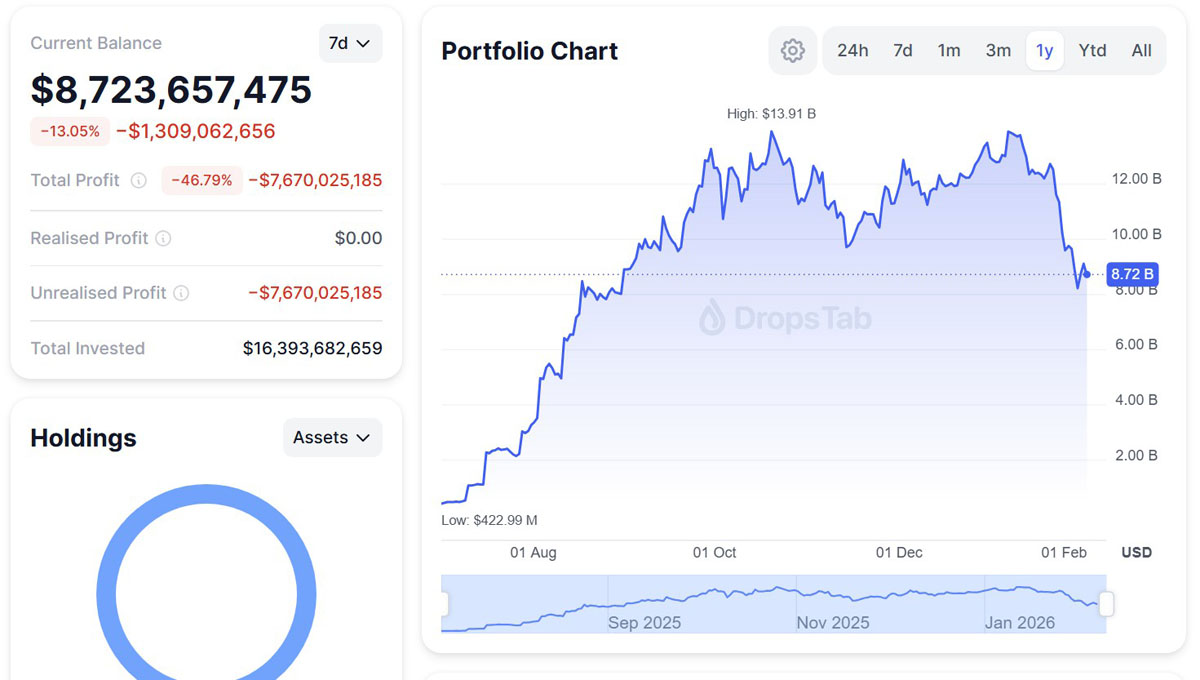Click the Low: $422.99 M label
This screenshot has width=1200, height=680.
coord(490,520)
